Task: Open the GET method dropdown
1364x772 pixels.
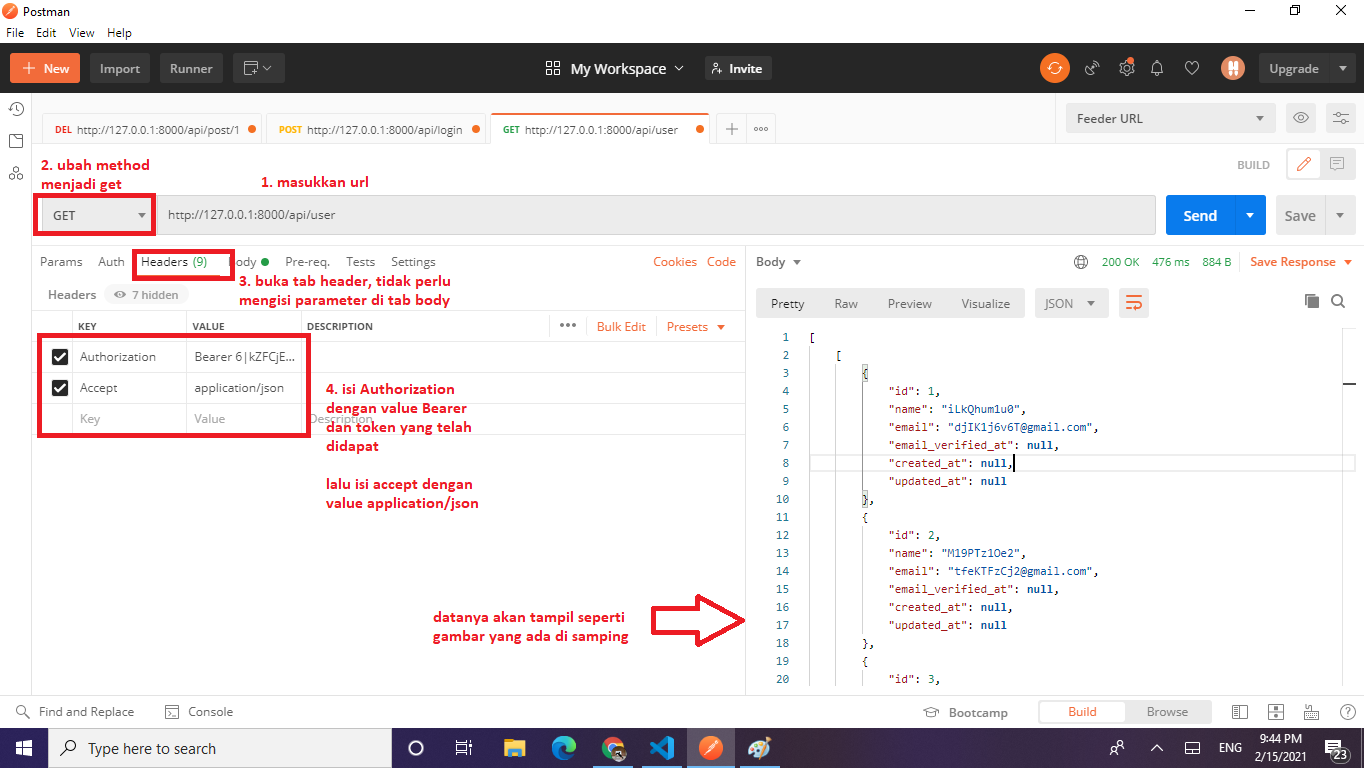Action: coord(94,214)
